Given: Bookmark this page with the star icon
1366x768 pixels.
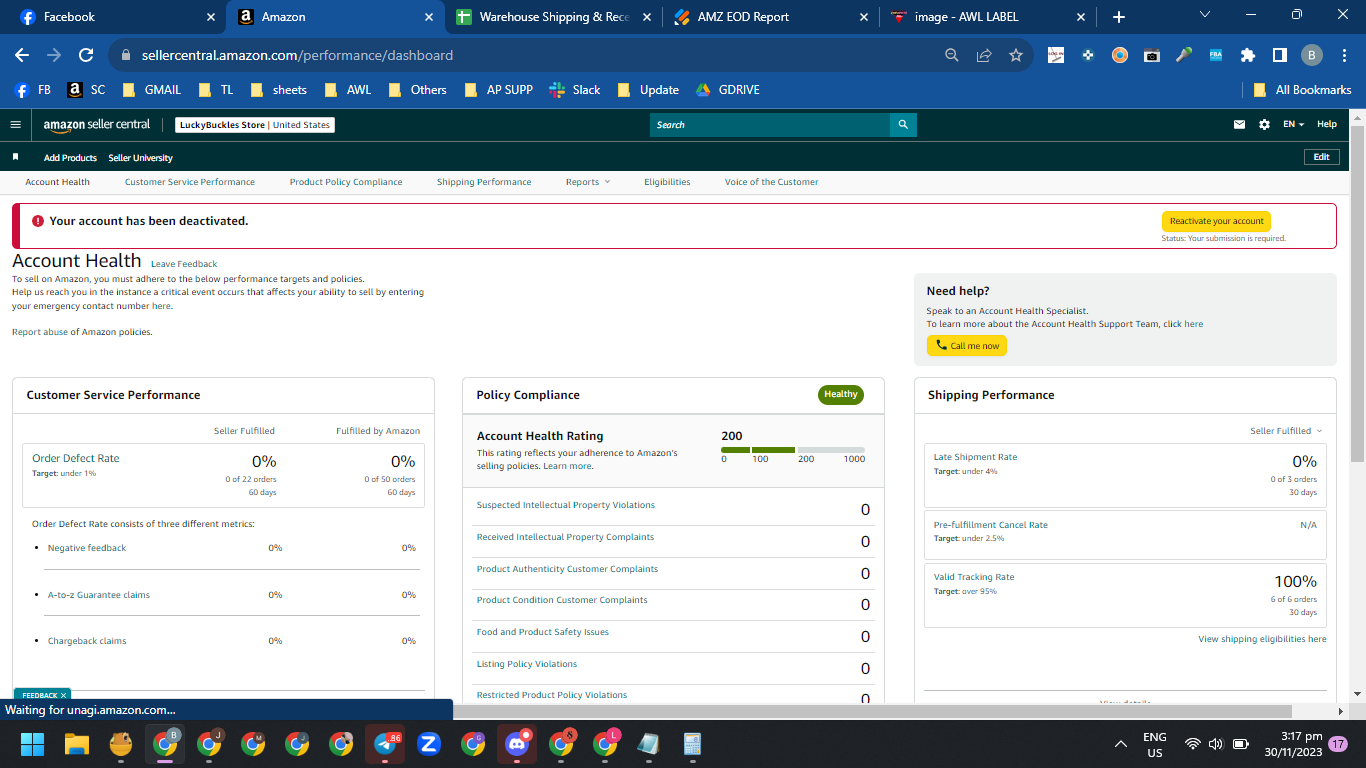Looking at the screenshot, I should coord(1016,56).
